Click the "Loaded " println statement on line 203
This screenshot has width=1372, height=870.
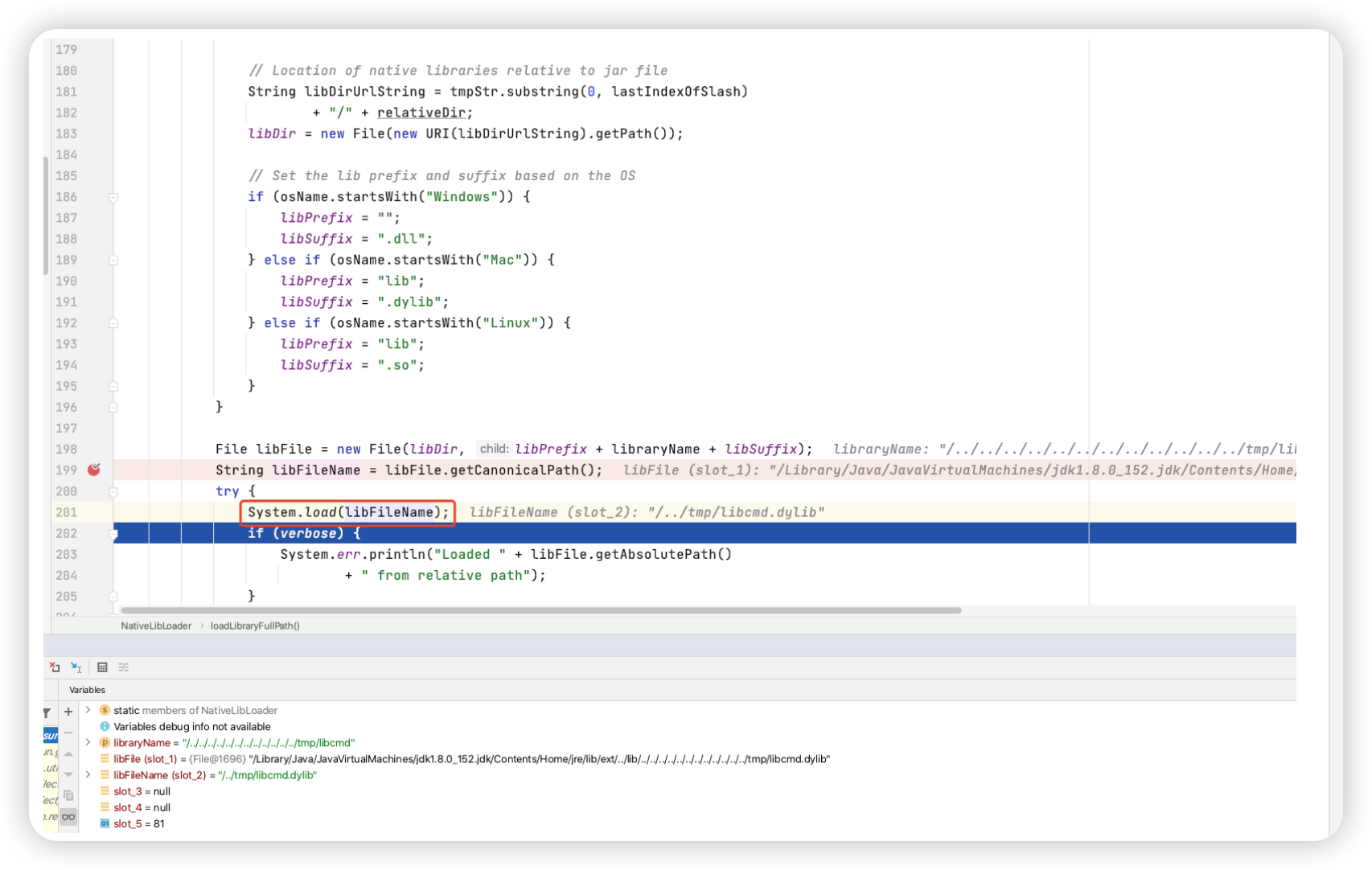(x=506, y=554)
